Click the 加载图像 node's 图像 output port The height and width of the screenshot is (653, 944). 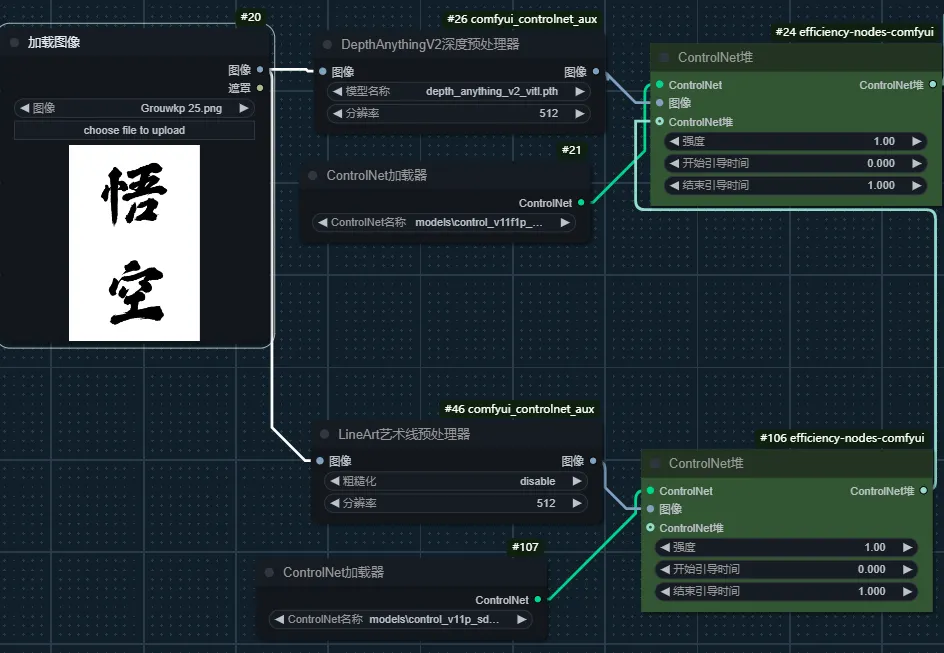pos(260,70)
